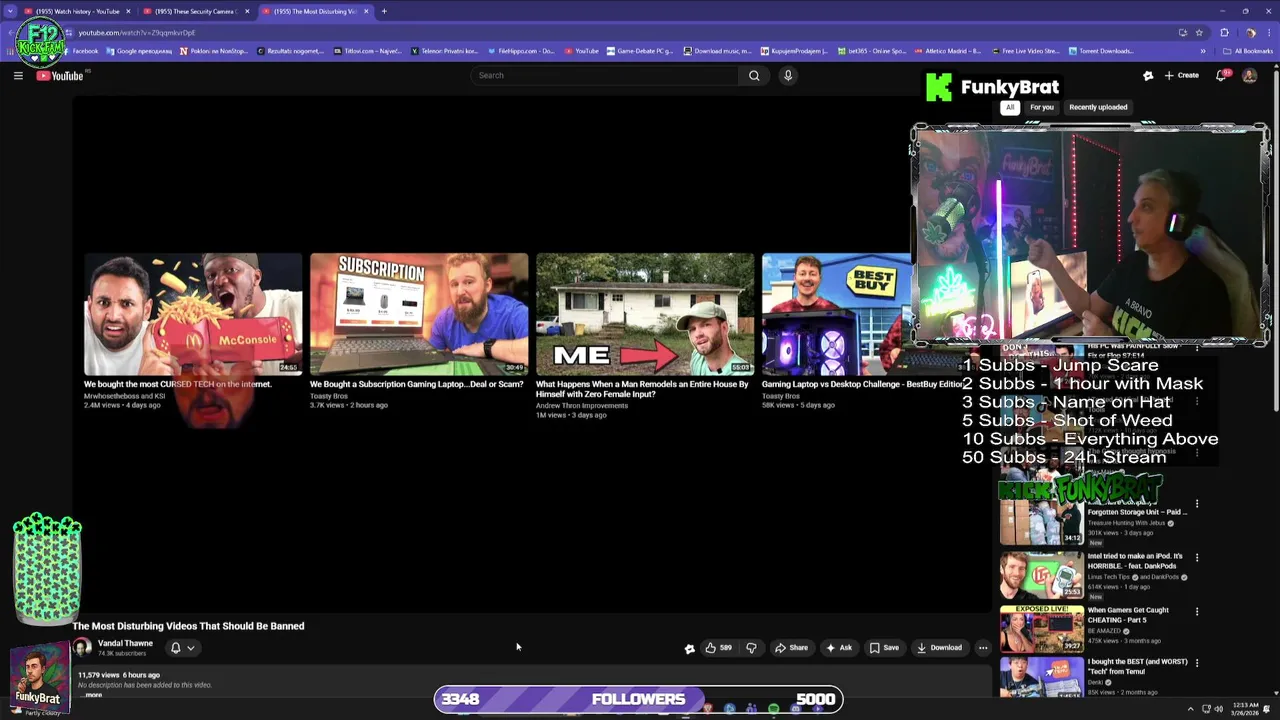
Task: Select the Recently uploaded filter chip
Action: pyautogui.click(x=1098, y=107)
